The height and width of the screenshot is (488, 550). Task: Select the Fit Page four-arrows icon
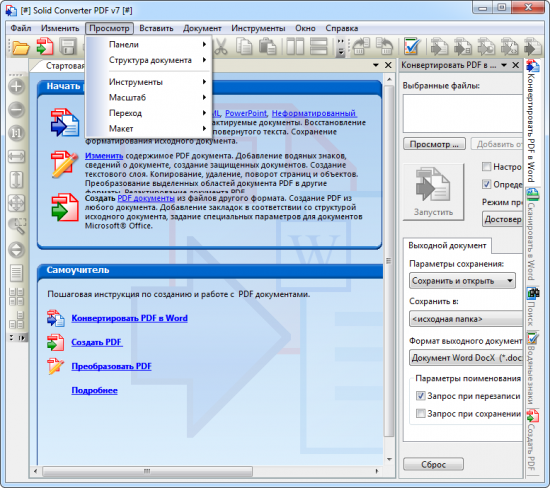tap(16, 203)
